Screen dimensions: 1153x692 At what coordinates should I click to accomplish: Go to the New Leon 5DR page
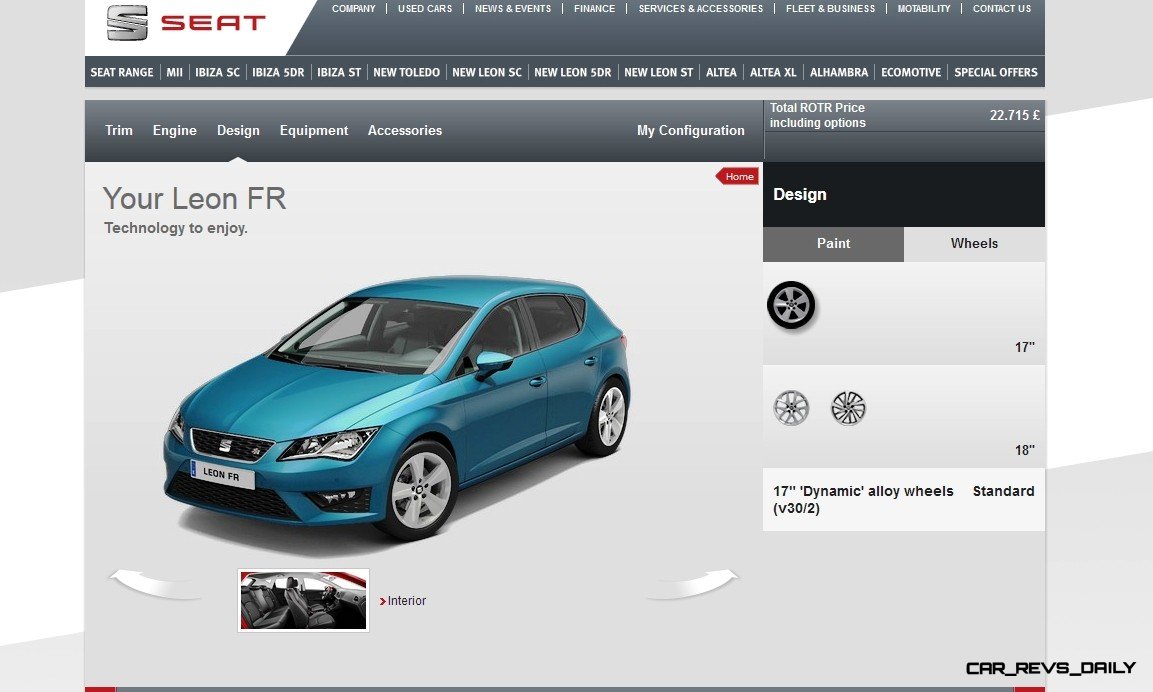click(573, 72)
